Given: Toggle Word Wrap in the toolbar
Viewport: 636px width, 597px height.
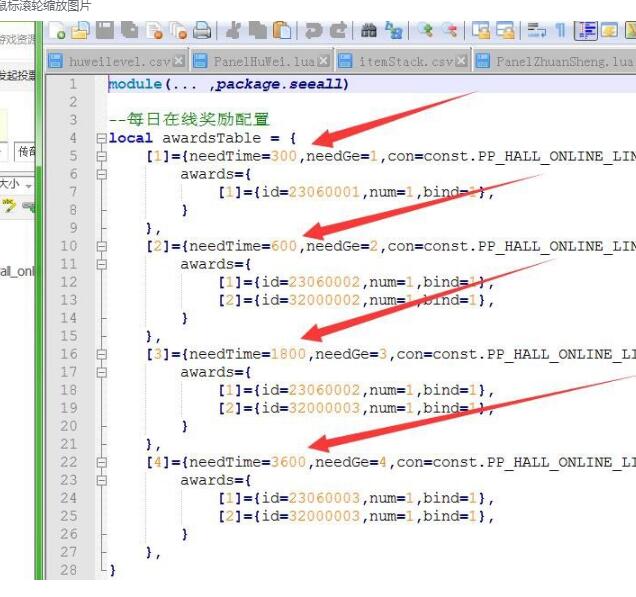Looking at the screenshot, I should (536, 31).
